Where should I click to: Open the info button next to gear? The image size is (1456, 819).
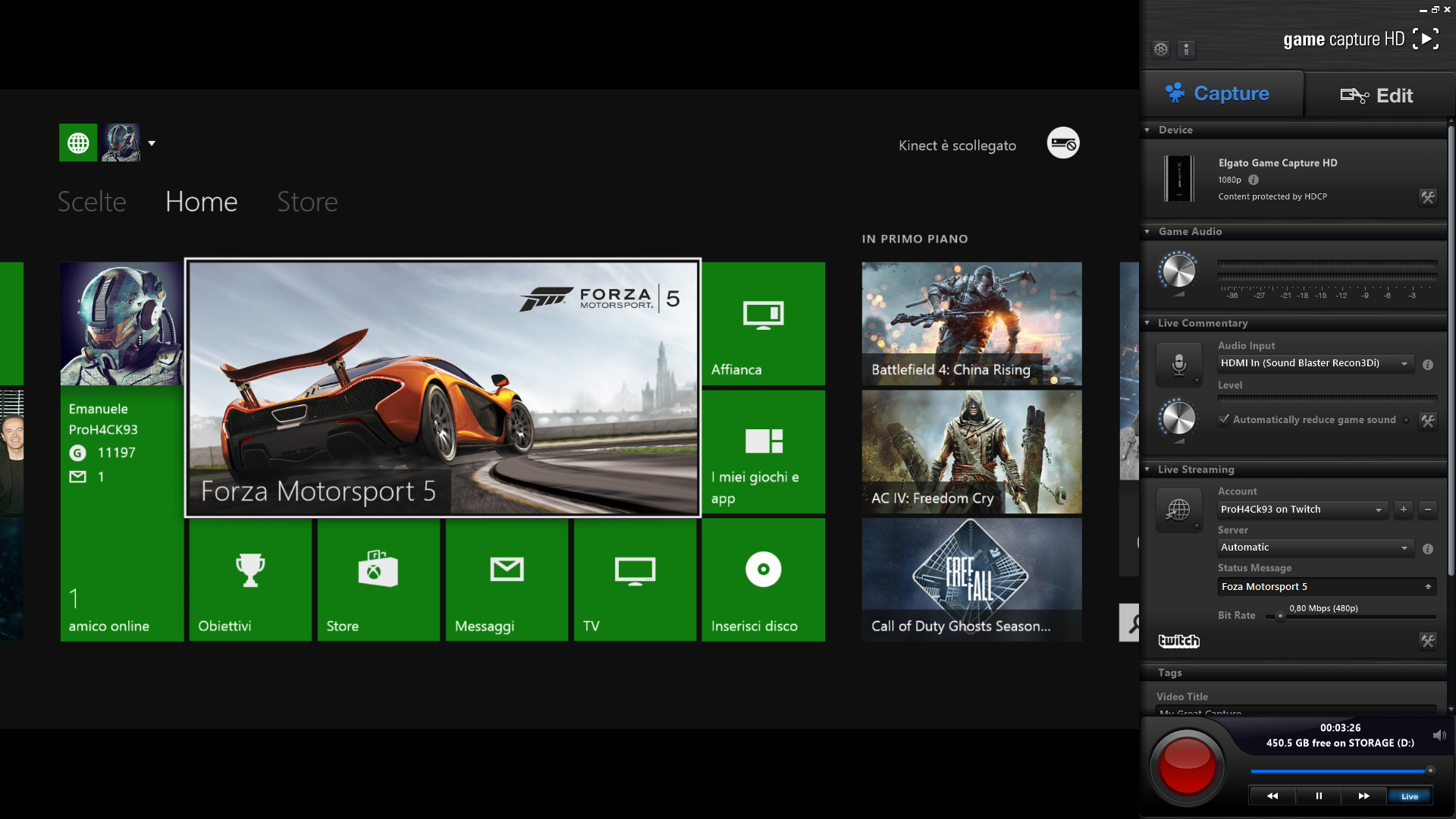coord(1186,49)
